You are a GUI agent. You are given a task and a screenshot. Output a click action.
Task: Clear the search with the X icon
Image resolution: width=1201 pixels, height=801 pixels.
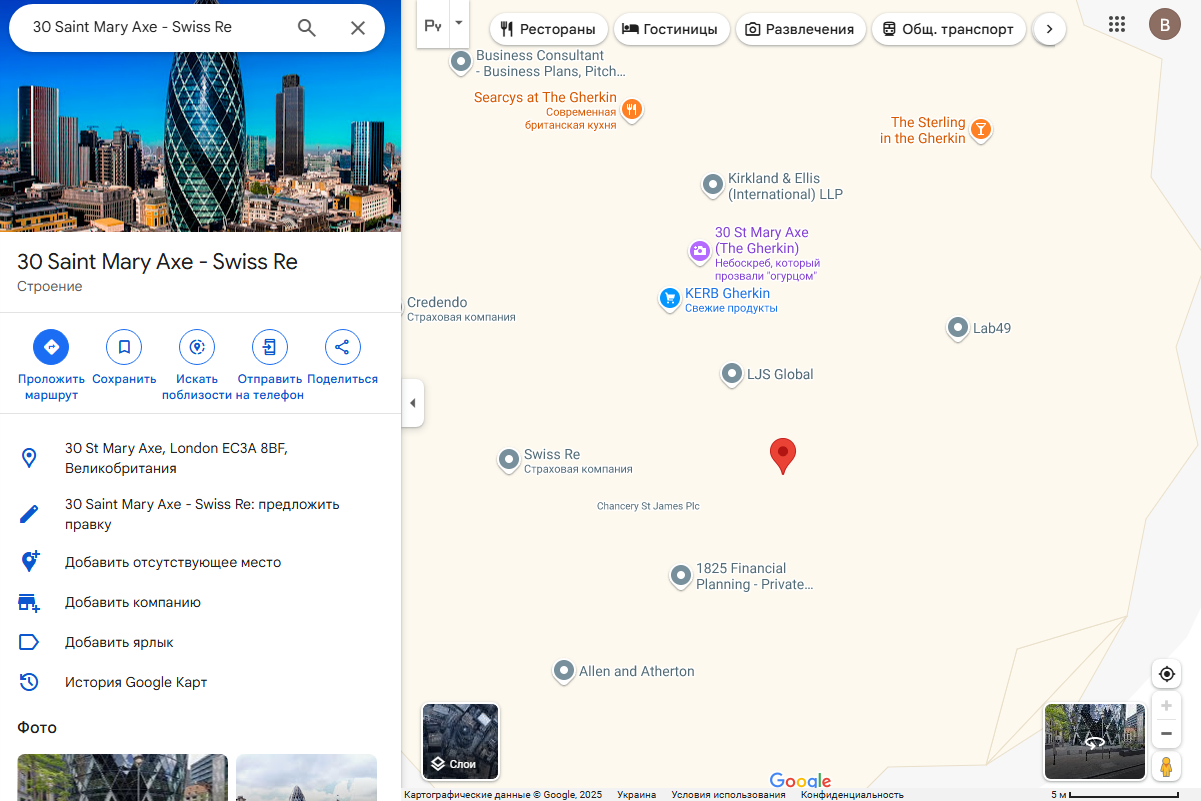358,28
